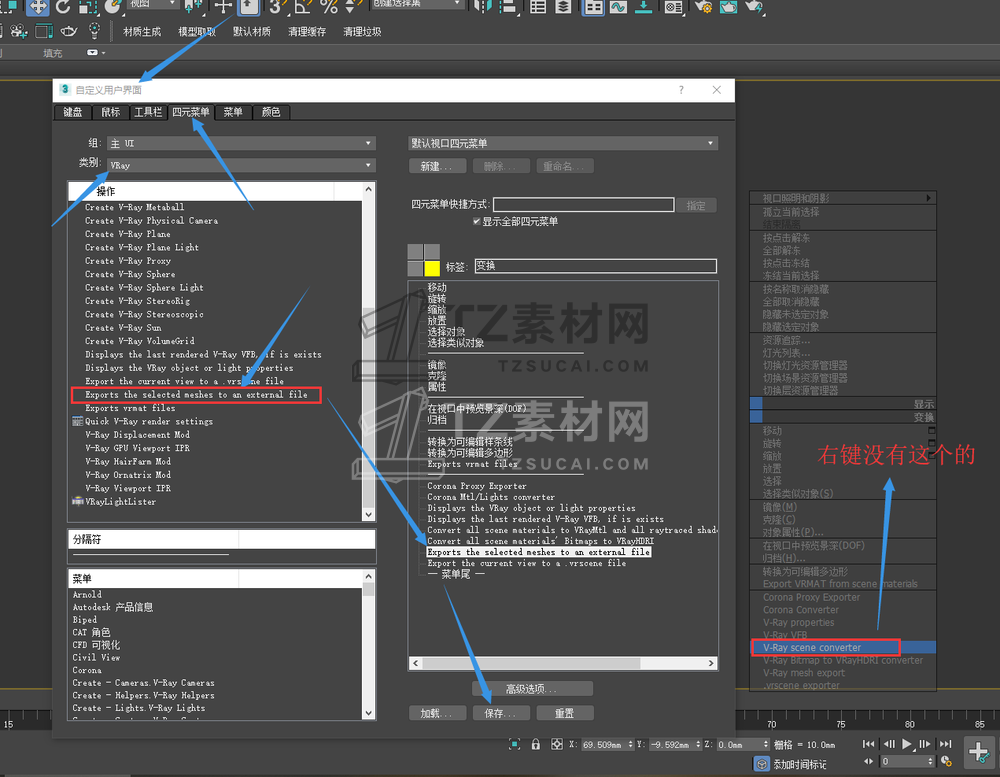Toggle the selection lock padlock icon
The image size is (1000, 777).
(536, 744)
